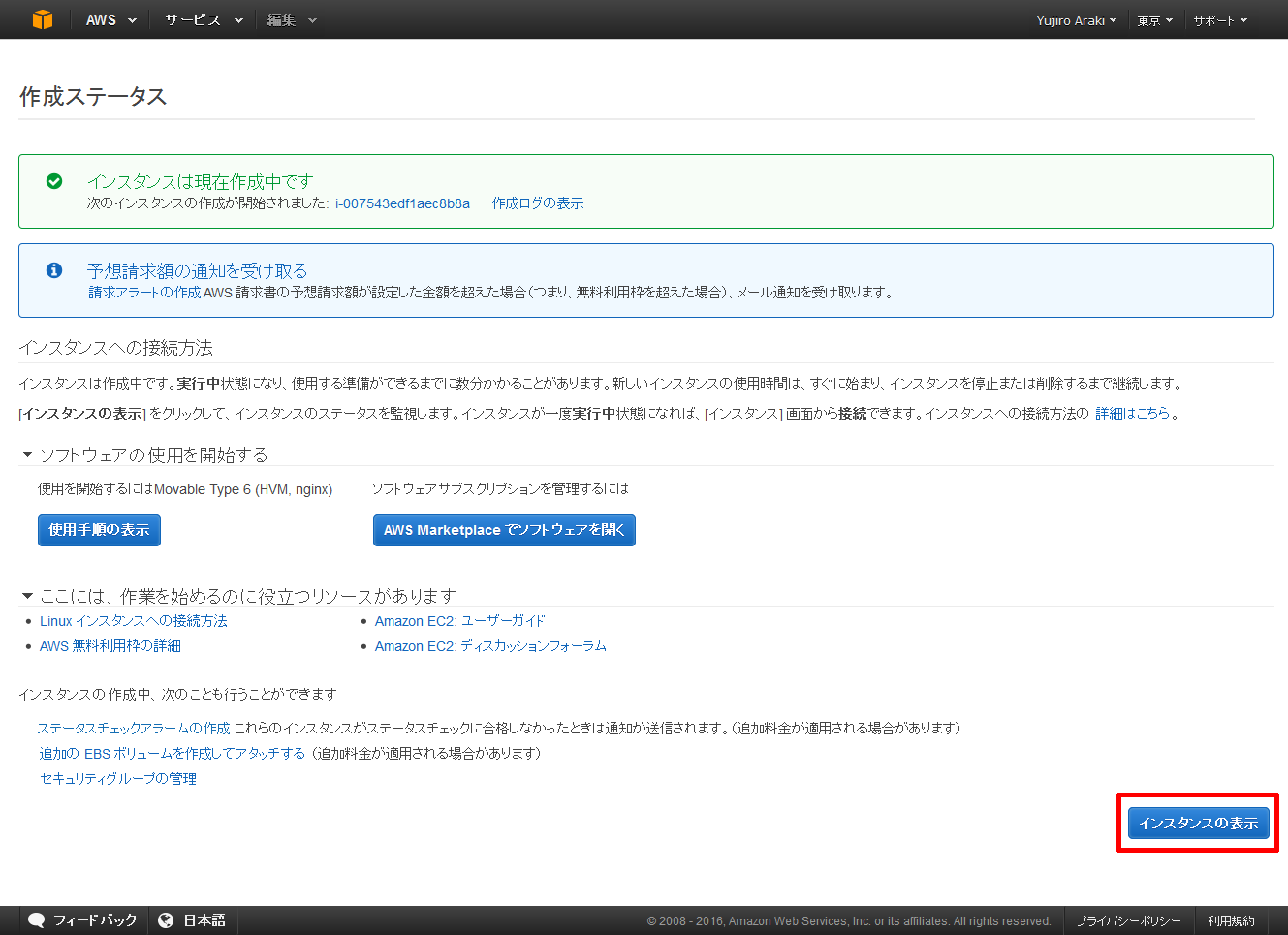Viewport: 1288px width, 935px height.
Task: Open the サポート support menu
Action: pos(1220,20)
